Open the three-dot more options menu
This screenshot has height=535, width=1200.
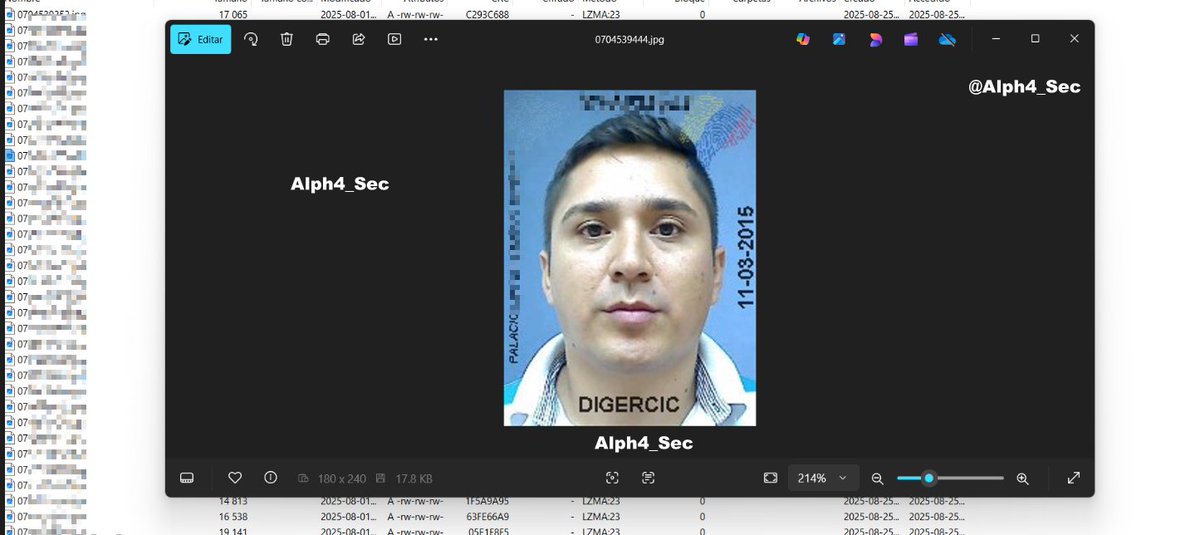[x=431, y=39]
